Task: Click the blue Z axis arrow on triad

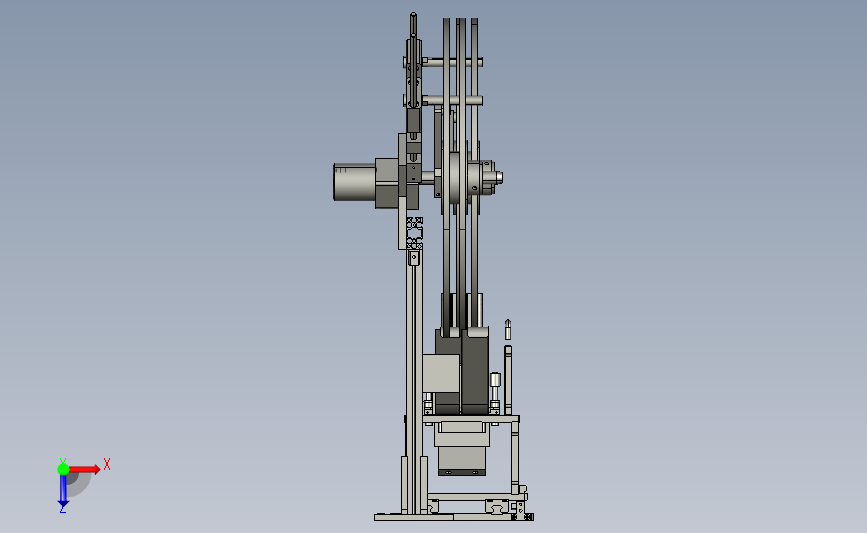Action: (63, 491)
